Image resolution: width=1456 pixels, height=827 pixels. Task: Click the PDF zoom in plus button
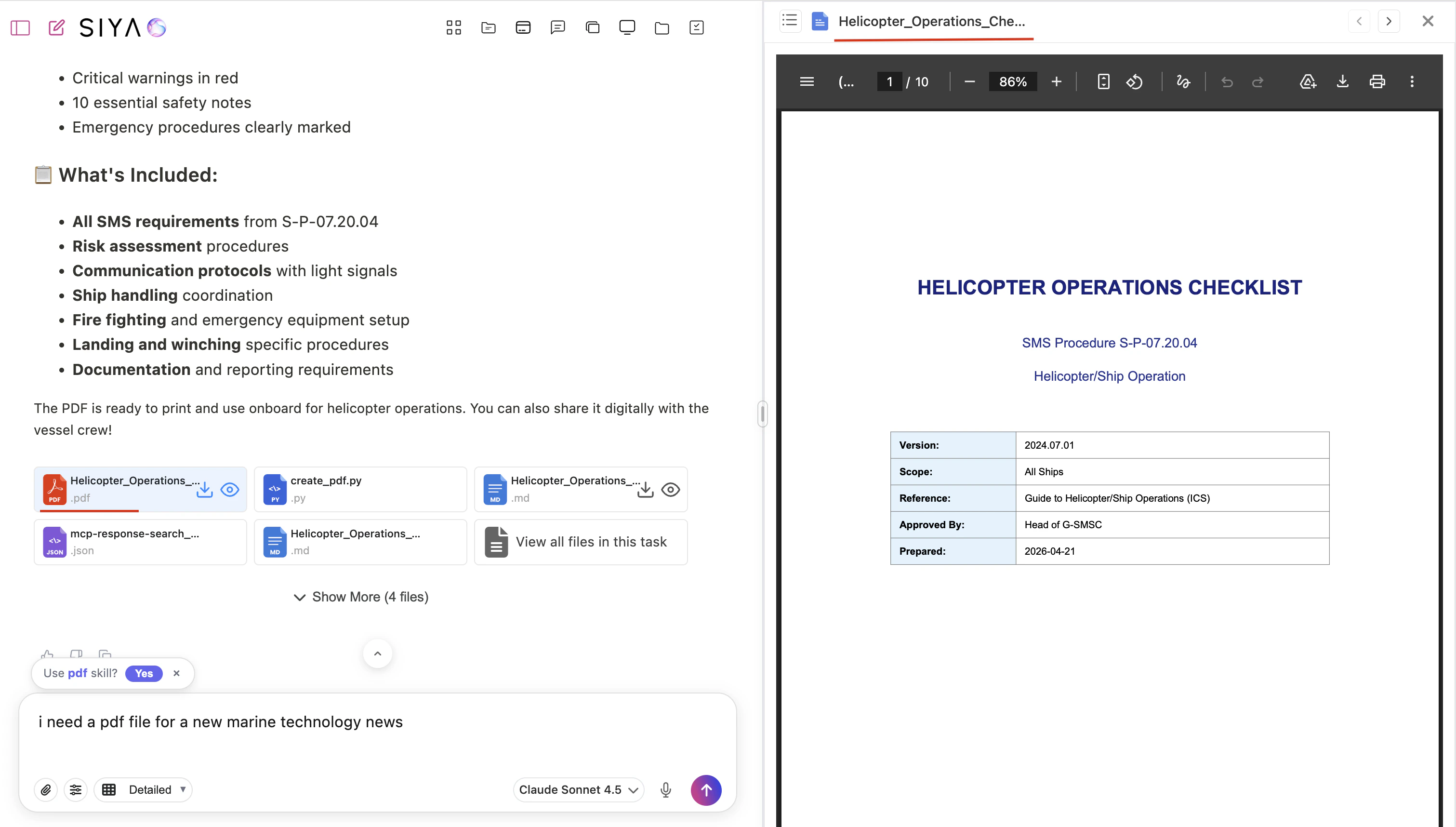1056,82
